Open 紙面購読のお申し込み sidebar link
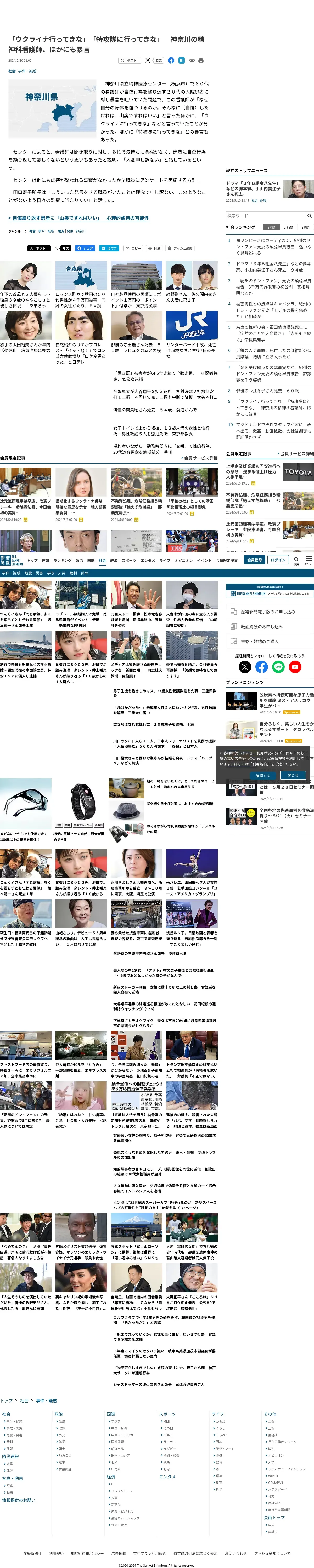The image size is (314, 1568). (x=270, y=626)
